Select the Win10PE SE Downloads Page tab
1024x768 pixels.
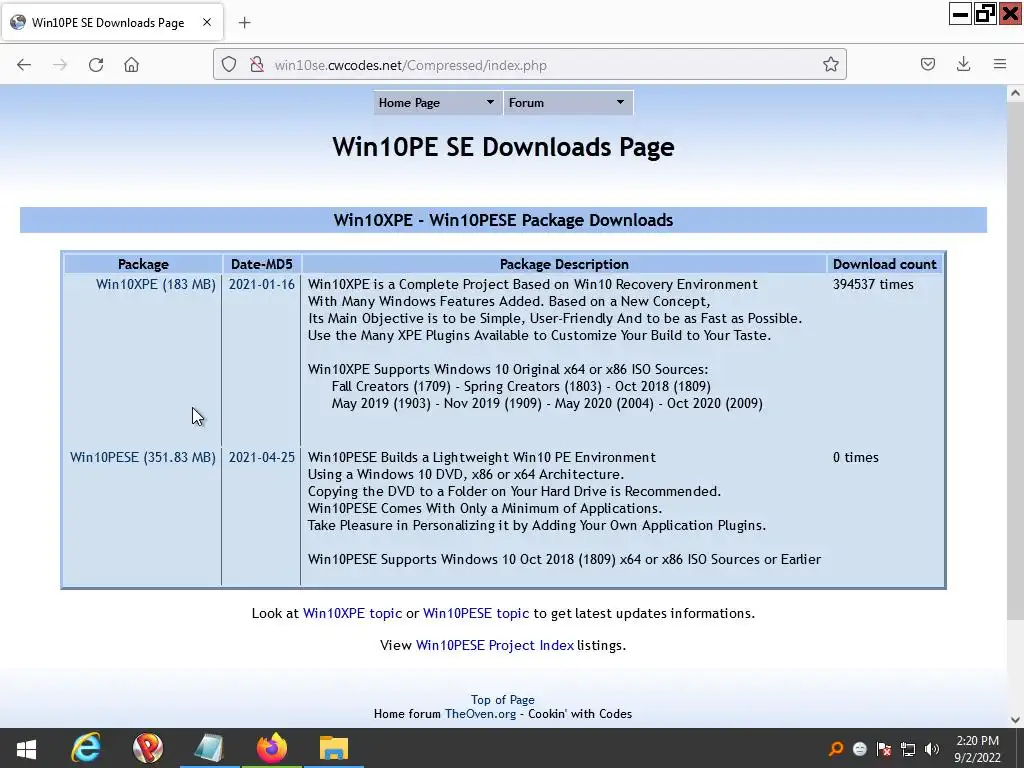click(x=112, y=22)
